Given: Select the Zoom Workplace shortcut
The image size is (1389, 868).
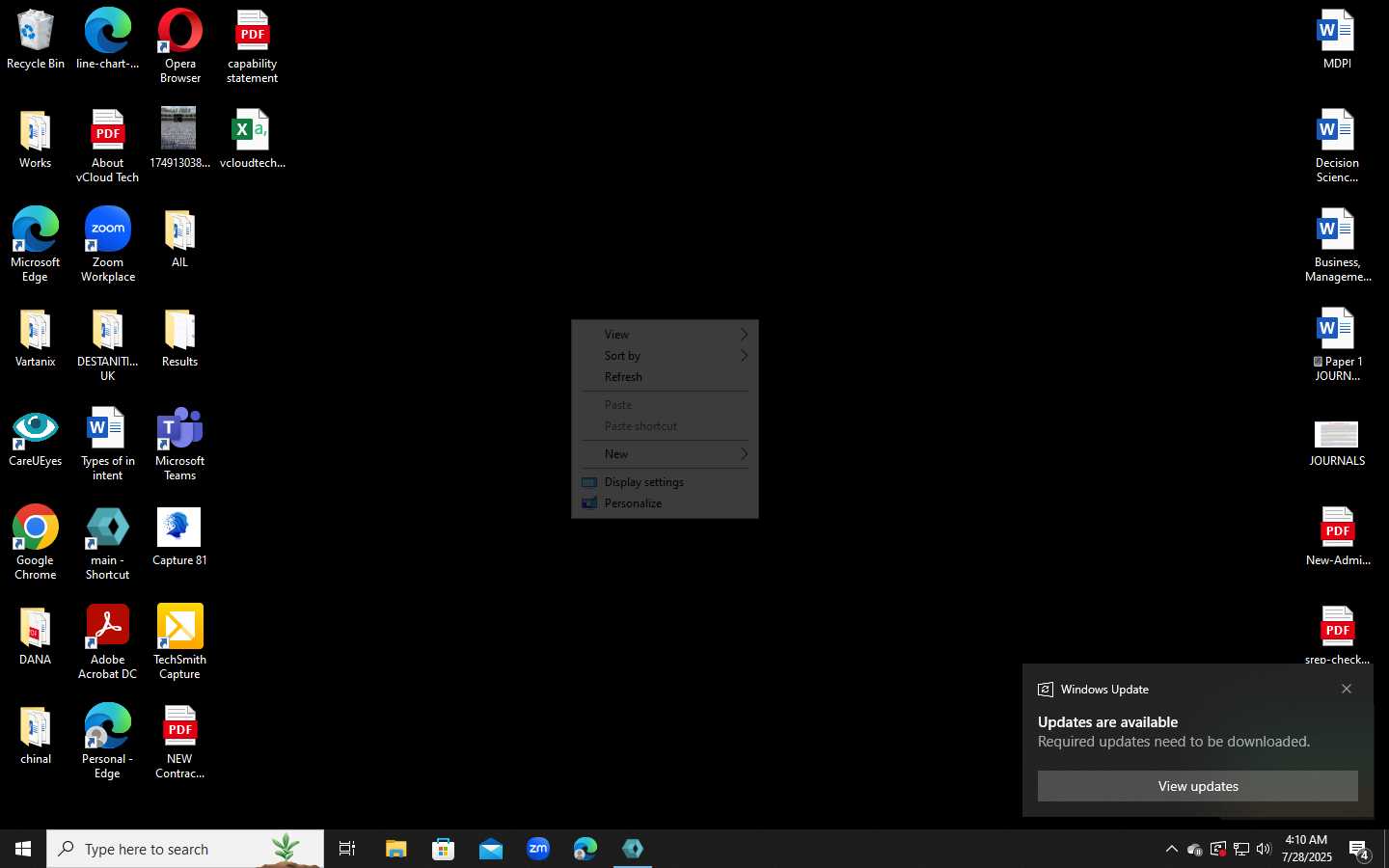Looking at the screenshot, I should 108,245.
